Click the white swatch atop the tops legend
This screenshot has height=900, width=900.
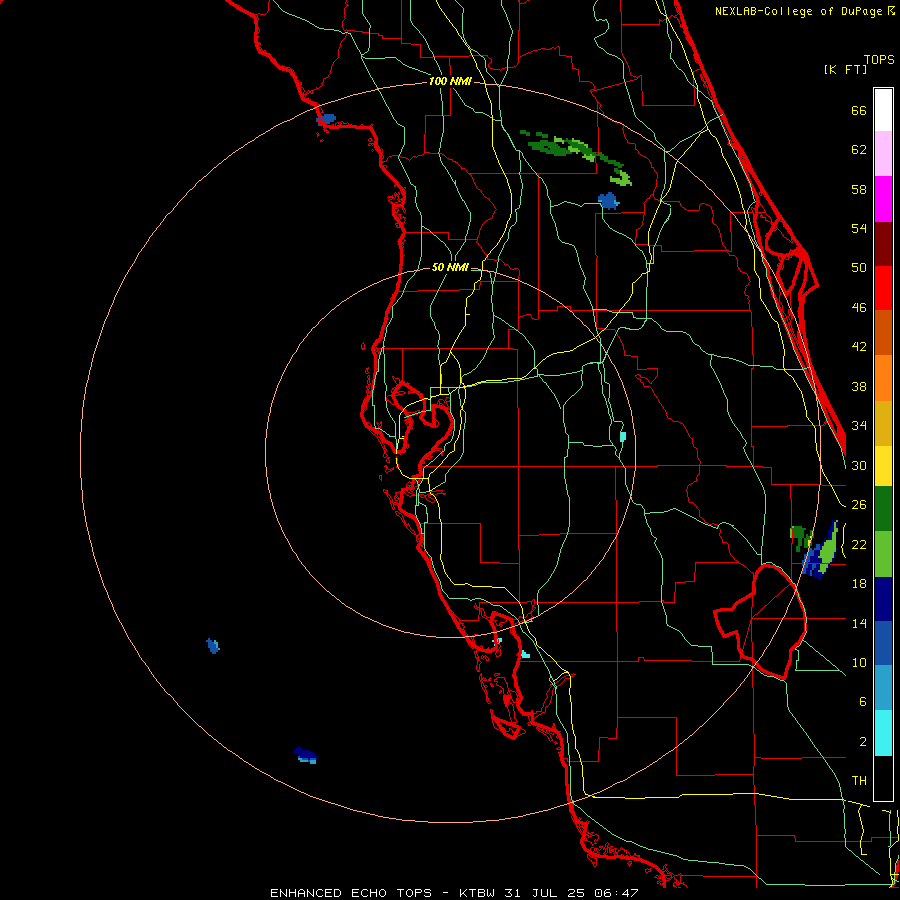(x=883, y=110)
